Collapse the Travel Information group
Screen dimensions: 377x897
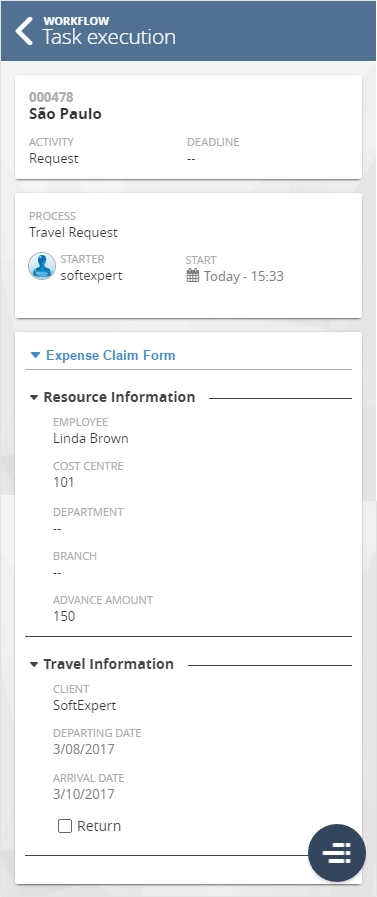(34, 664)
